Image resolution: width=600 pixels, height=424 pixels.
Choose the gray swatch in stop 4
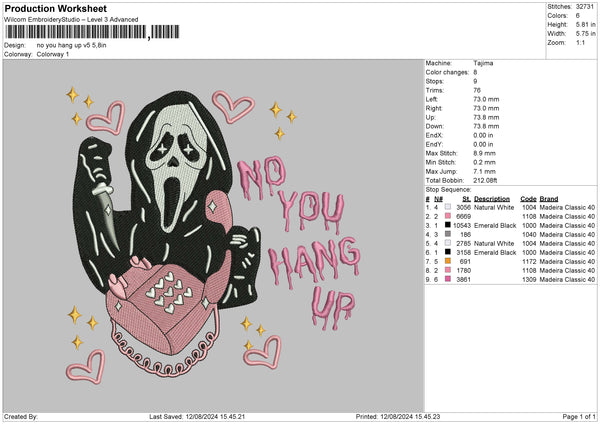pyautogui.click(x=447, y=233)
